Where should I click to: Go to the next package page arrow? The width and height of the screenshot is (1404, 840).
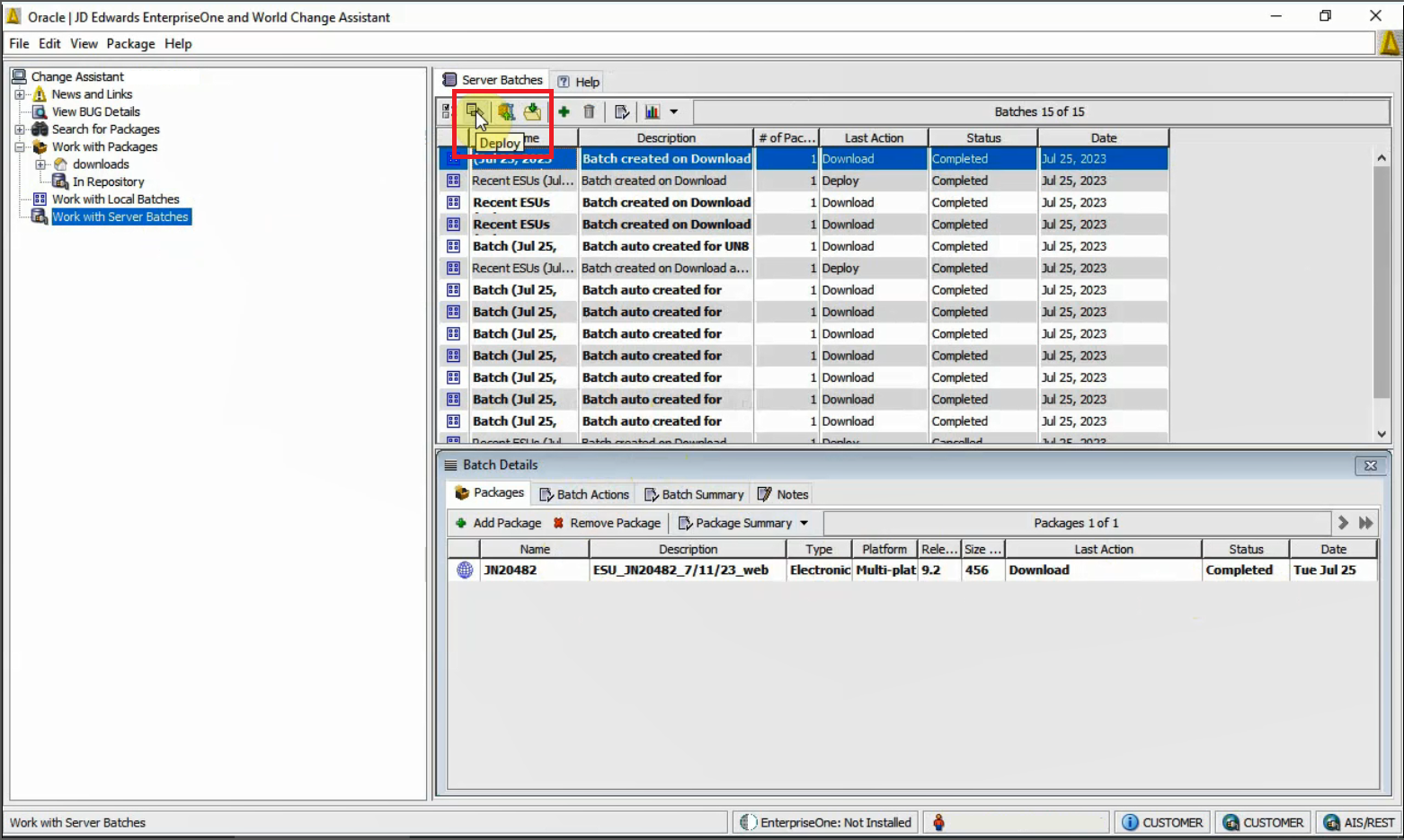pos(1343,523)
